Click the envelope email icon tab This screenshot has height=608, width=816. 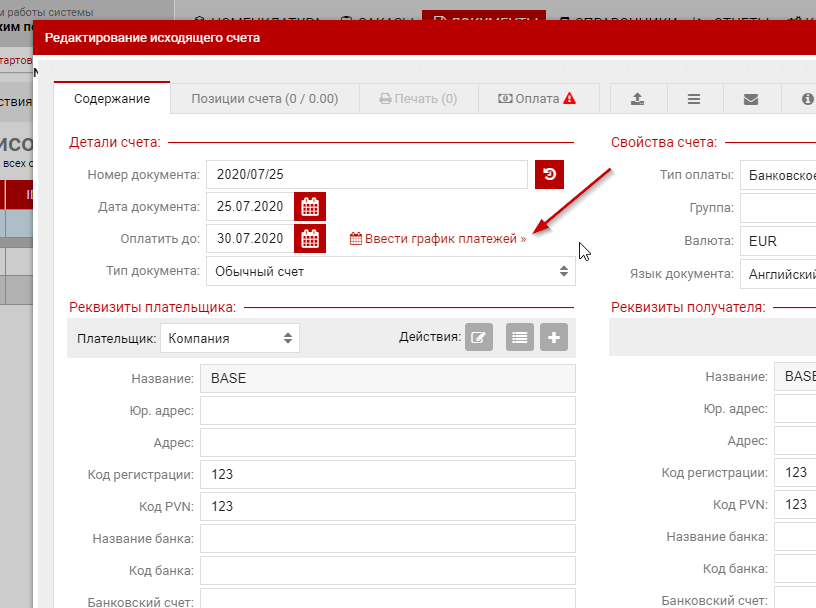pos(750,99)
